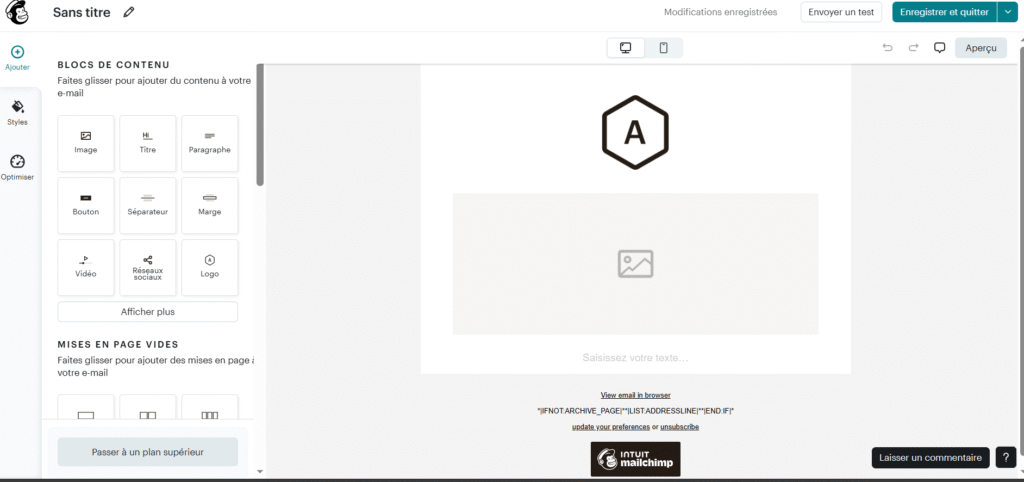Open the Styles tab in sidebar
The width and height of the screenshot is (1024, 482).
click(x=17, y=112)
